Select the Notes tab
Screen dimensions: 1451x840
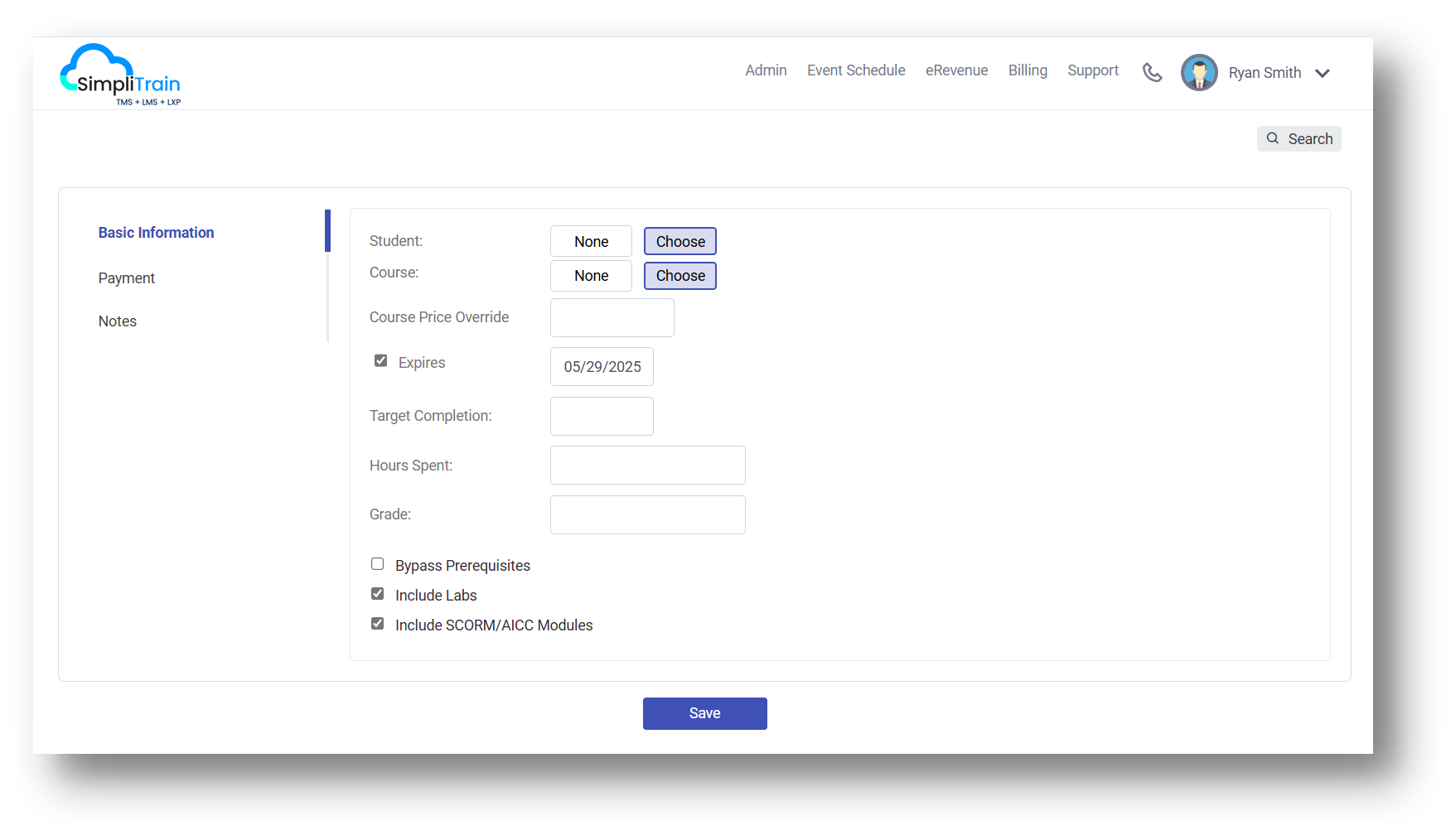(x=117, y=321)
